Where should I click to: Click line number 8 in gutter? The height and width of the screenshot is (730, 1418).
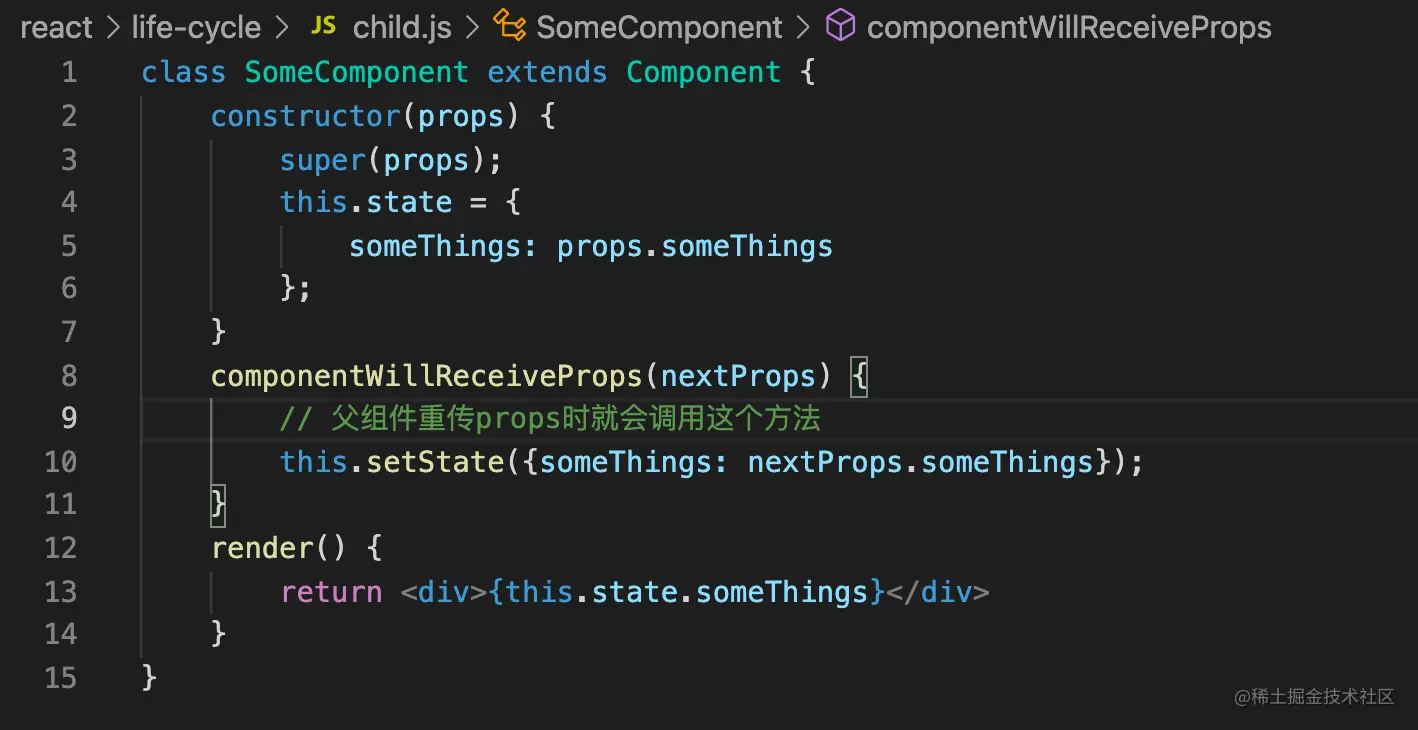pos(68,375)
